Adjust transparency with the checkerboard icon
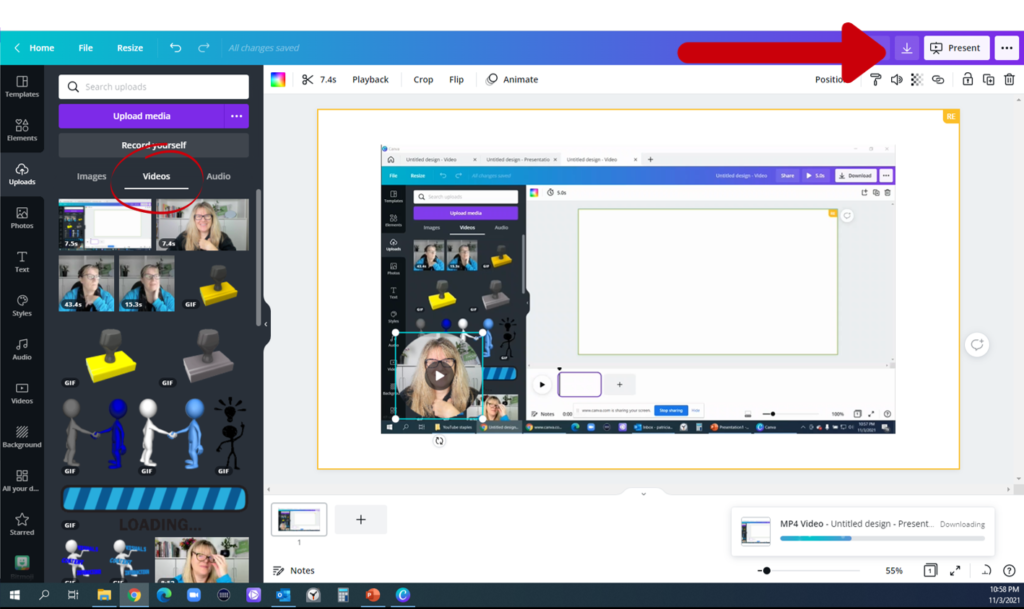The width and height of the screenshot is (1024, 609). pos(916,79)
